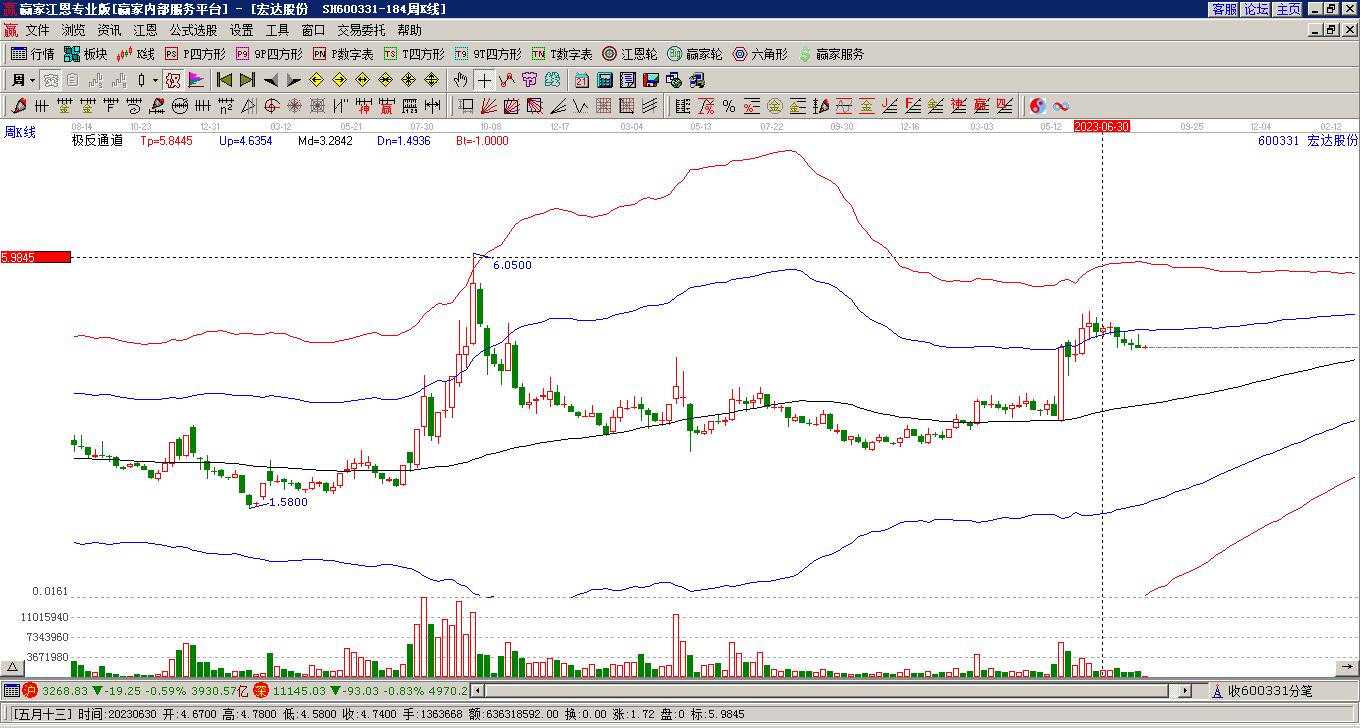Open the 9P四方形 tool
This screenshot has height=728, width=1360.
tap(269, 54)
